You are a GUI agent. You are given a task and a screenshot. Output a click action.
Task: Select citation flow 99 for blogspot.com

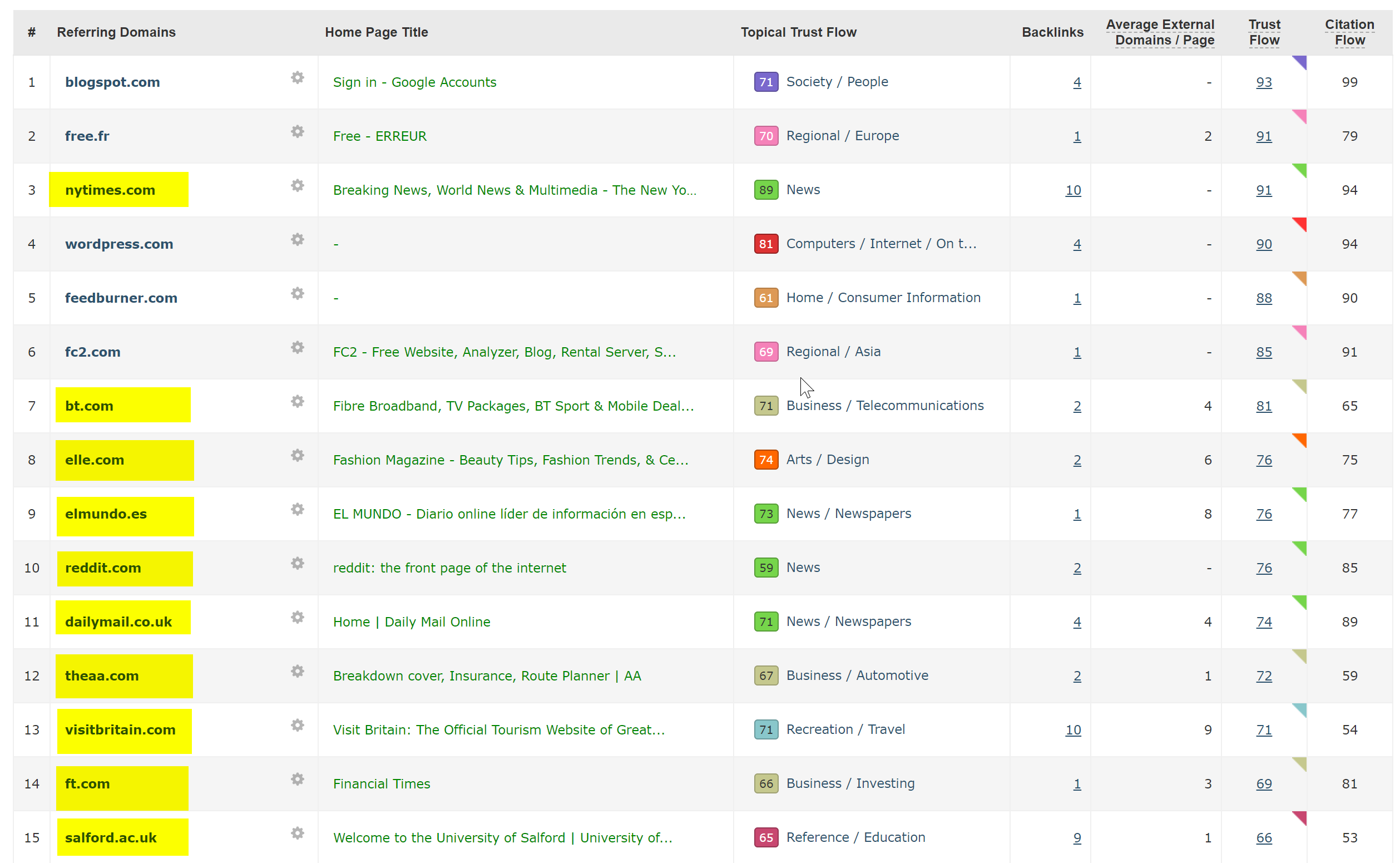(1350, 82)
